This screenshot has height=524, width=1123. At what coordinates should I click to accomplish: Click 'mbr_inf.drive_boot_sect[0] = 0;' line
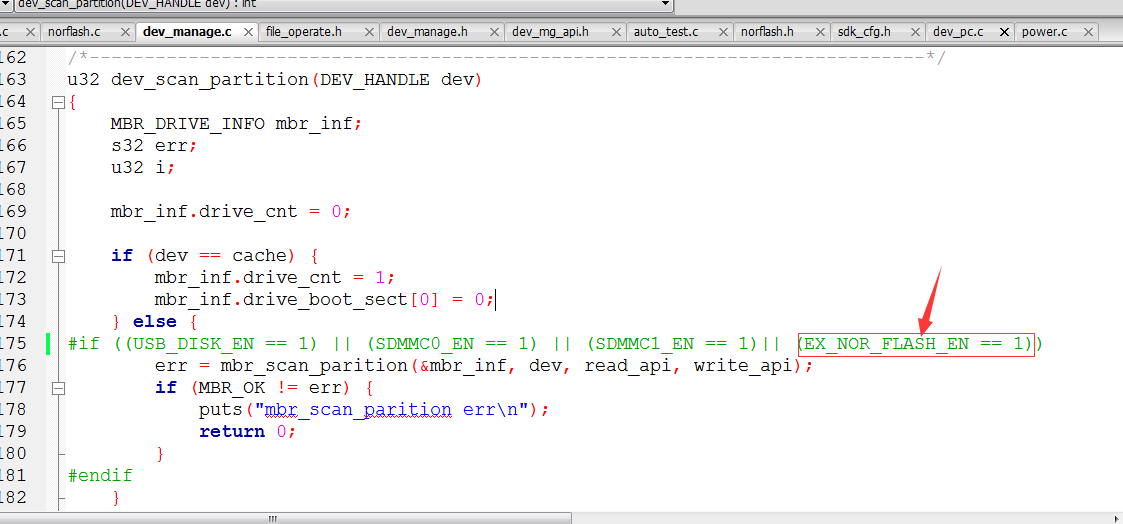[x=324, y=299]
